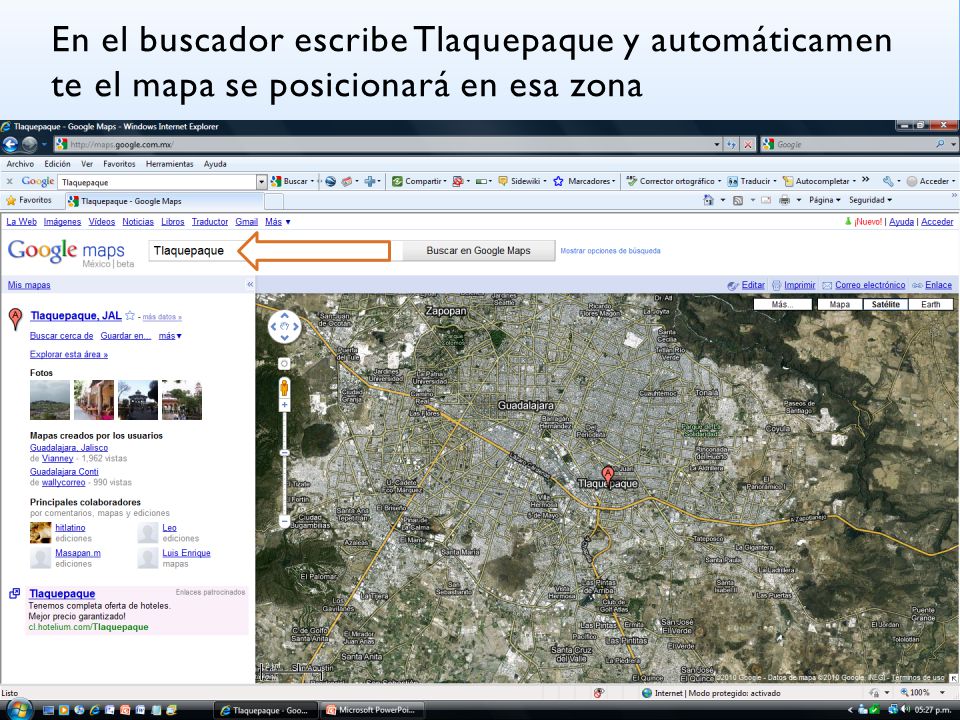The width and height of the screenshot is (960, 720).
Task: Open the Google toolbar search box dropdown
Action: pos(261,182)
